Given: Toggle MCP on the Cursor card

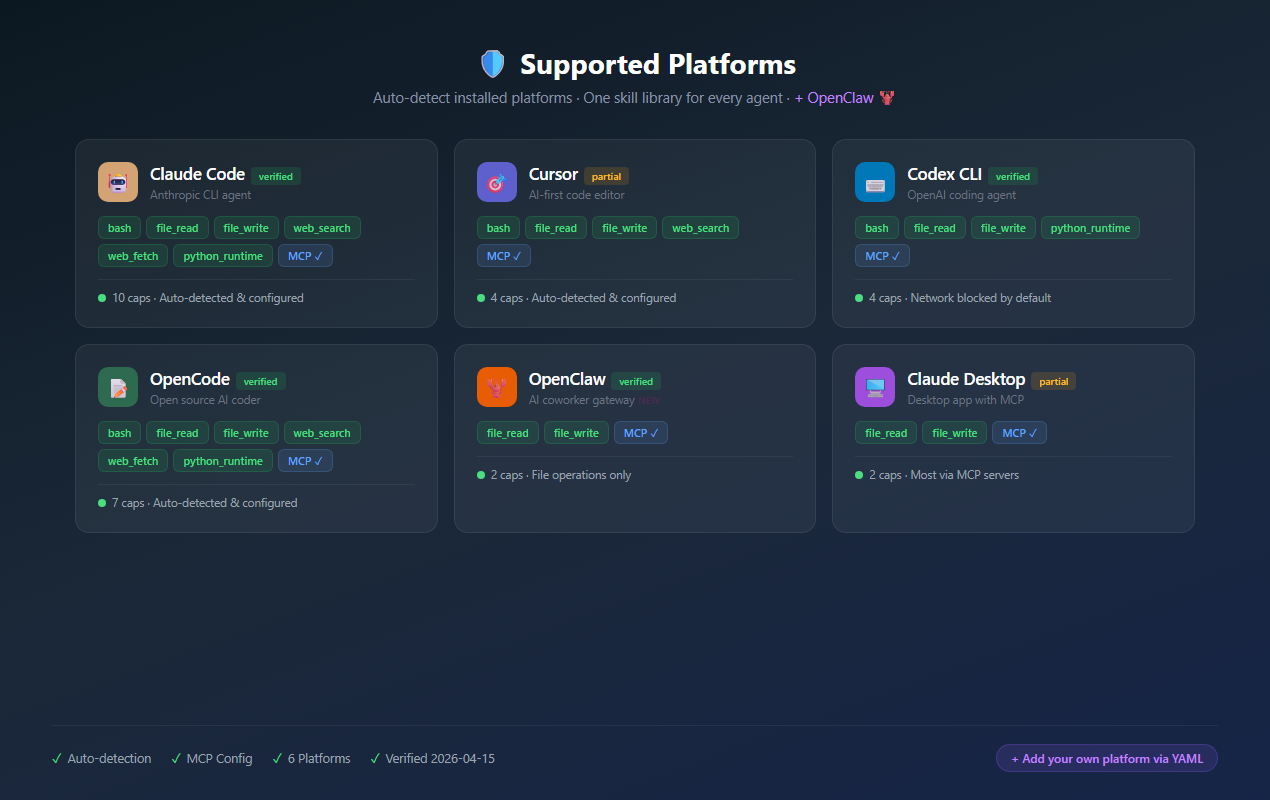Looking at the screenshot, I should 503,255.
